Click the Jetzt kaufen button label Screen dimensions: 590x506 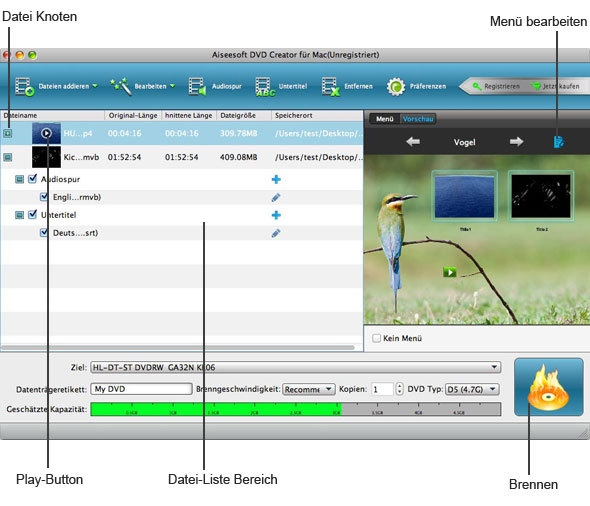(x=561, y=87)
